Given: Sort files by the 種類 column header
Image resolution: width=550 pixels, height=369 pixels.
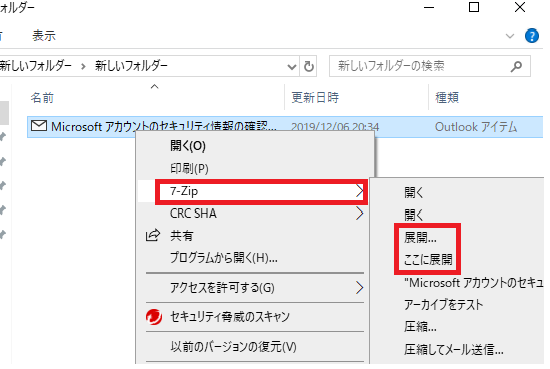Looking at the screenshot, I should tap(447, 97).
